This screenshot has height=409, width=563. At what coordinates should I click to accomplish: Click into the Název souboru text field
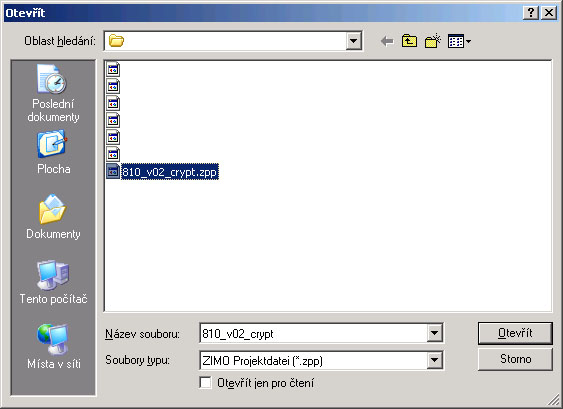click(313, 333)
